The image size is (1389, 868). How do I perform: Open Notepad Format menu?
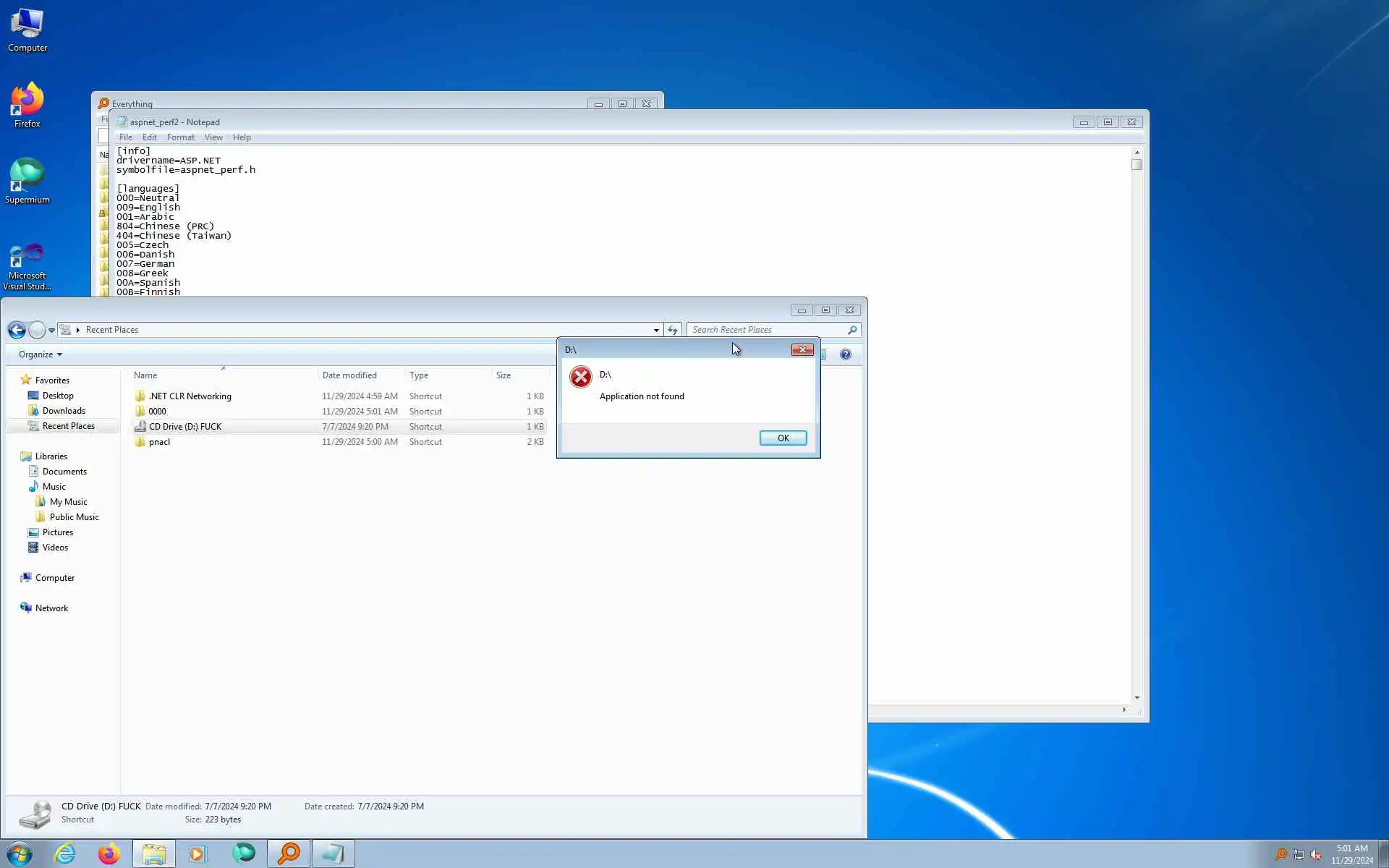tap(180, 137)
